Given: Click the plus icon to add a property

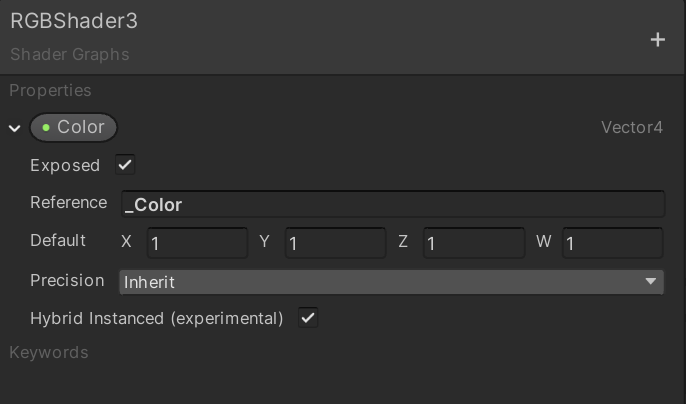Looking at the screenshot, I should (657, 40).
